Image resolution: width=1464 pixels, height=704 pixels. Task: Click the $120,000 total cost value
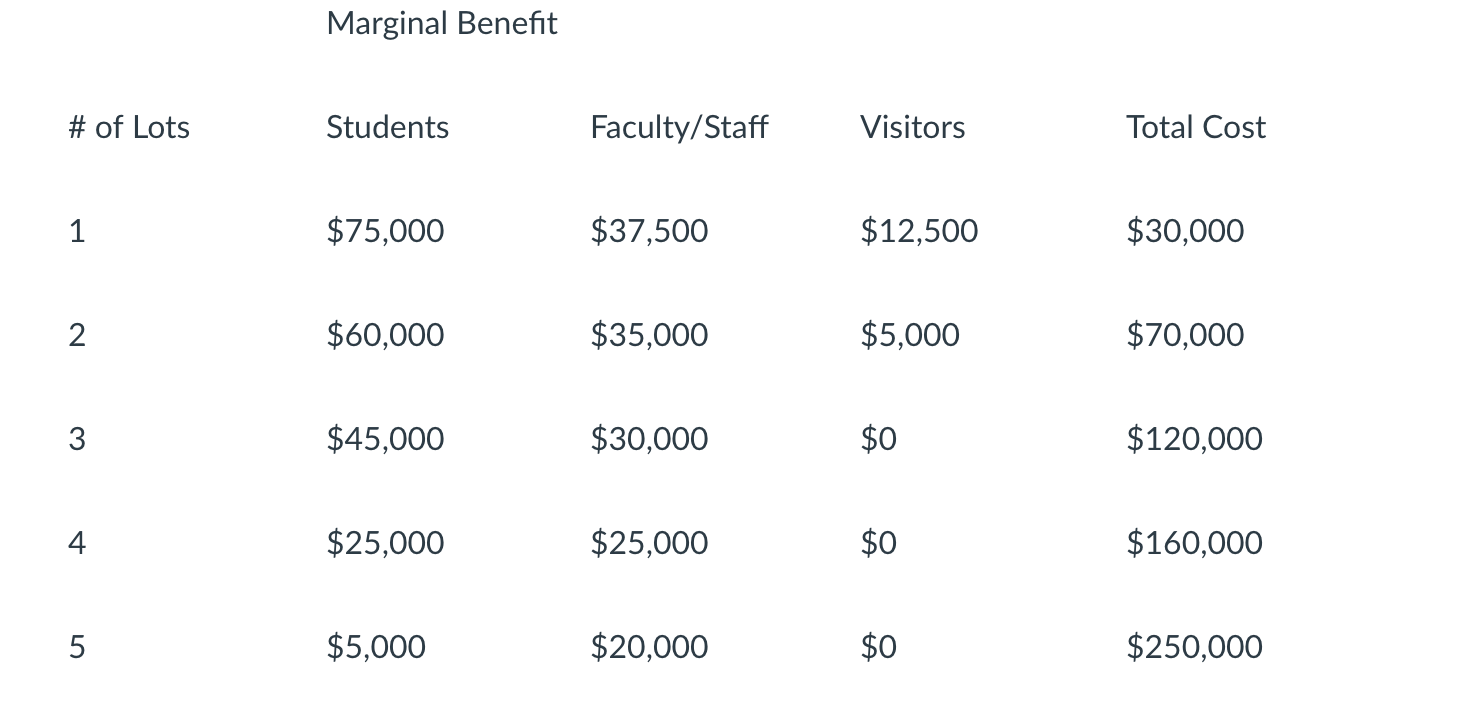pos(1194,439)
